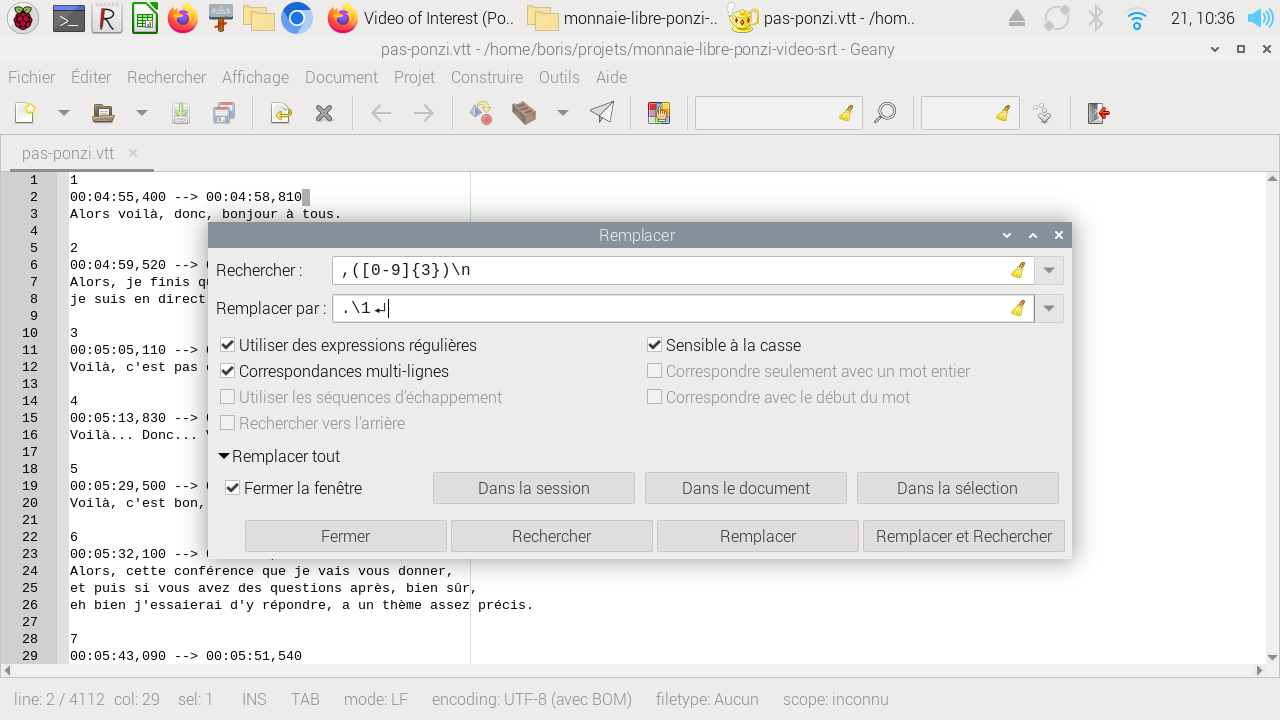Clear the Rechercher field with broom icon

pyautogui.click(x=1018, y=271)
